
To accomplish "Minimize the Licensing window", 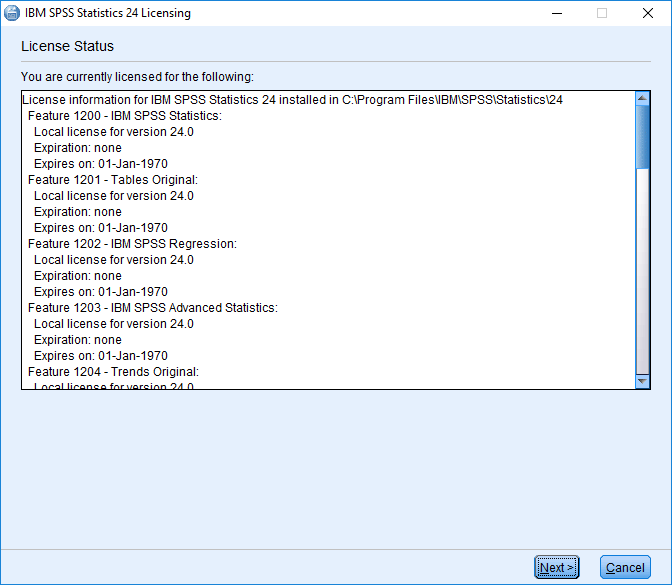I will 557,13.
